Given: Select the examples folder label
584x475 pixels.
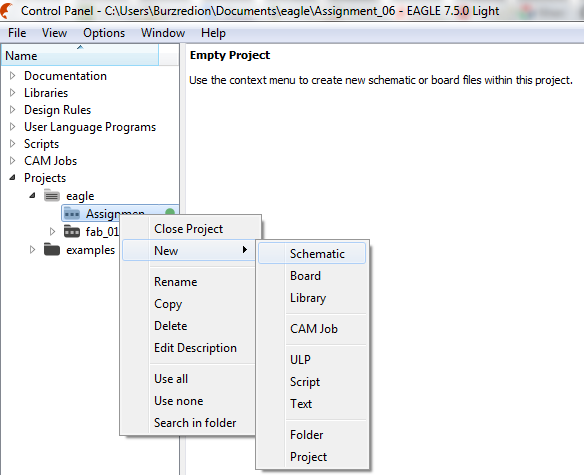Looking at the screenshot, I should (x=91, y=250).
